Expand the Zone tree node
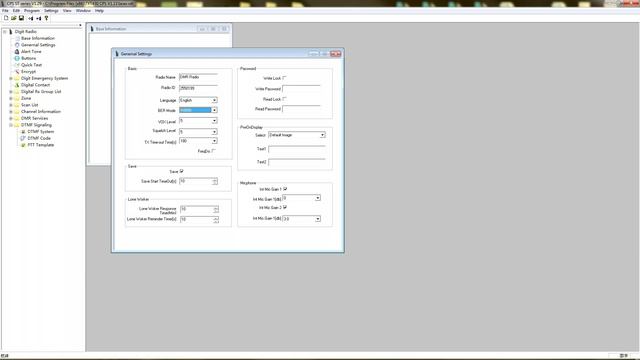The width and height of the screenshot is (640, 360). pos(11,98)
